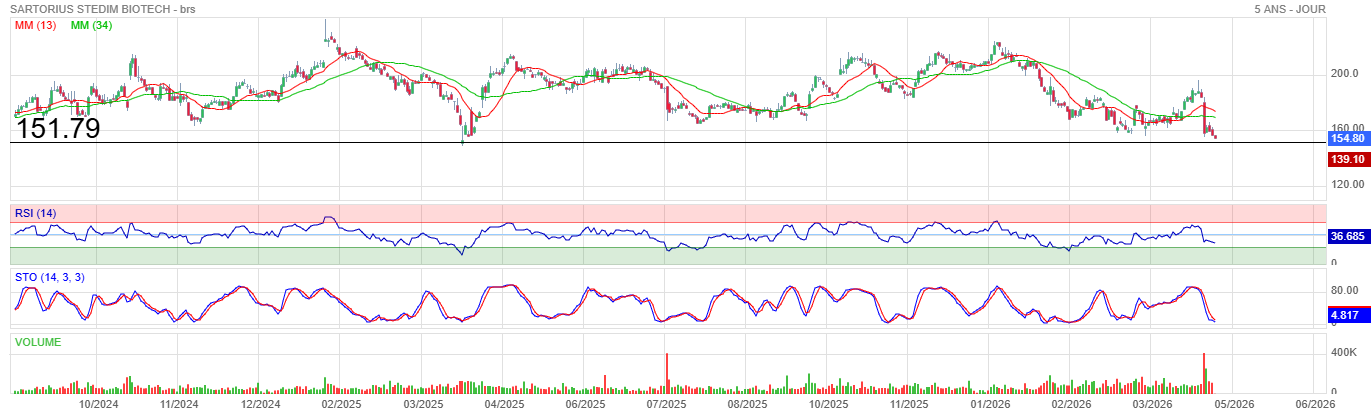The width and height of the screenshot is (1371, 414).
Task: Click the SARTORIUS STEDIM BIOTECH chart title
Action: (103, 9)
